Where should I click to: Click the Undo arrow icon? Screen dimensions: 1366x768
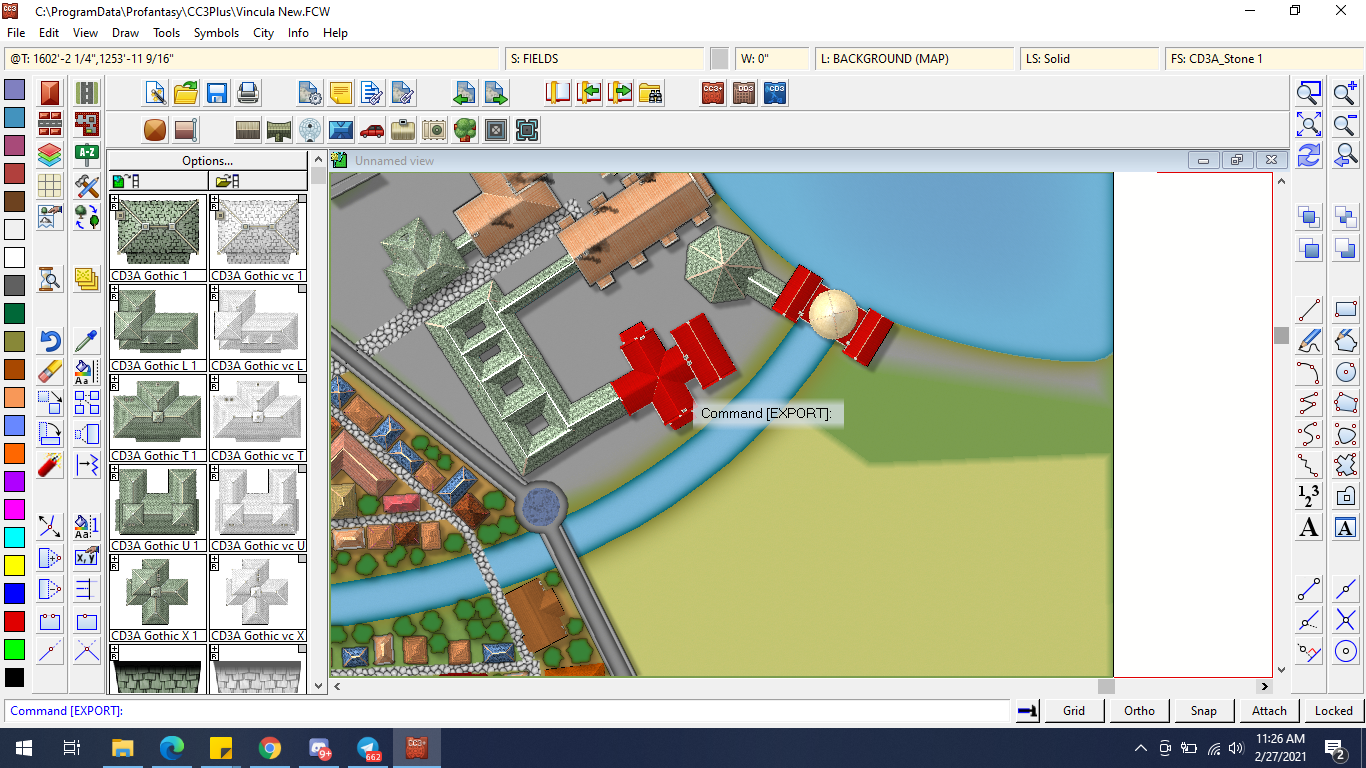coord(50,341)
